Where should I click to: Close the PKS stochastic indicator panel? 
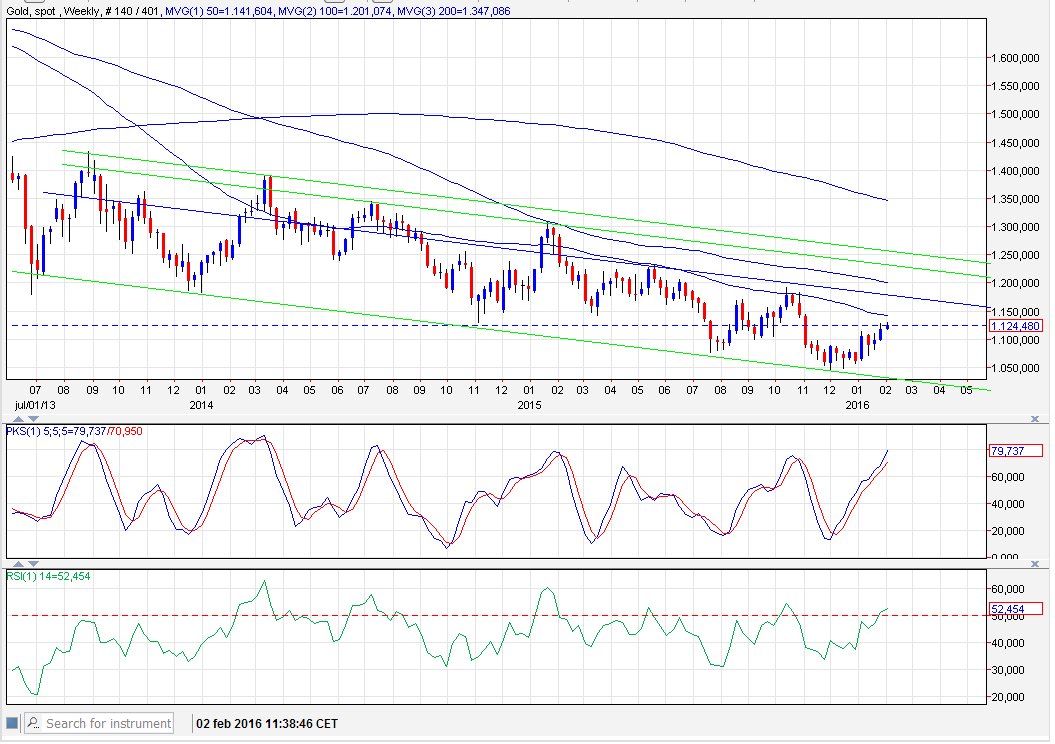pos(1035,419)
